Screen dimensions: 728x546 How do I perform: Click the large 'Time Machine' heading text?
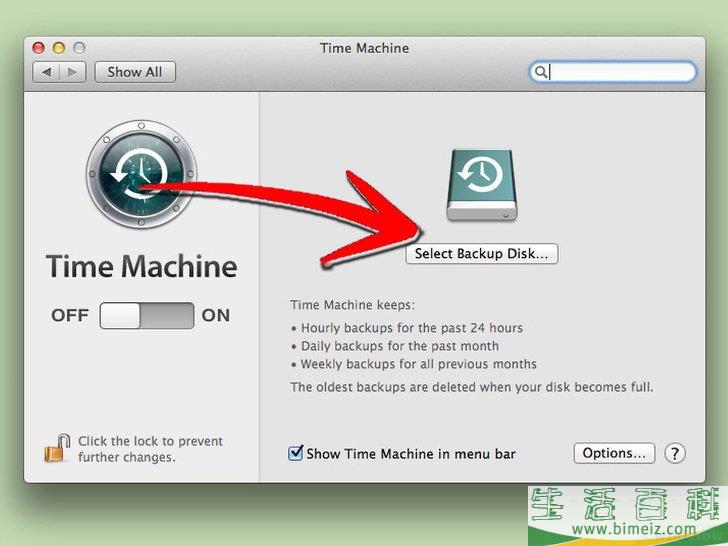click(142, 266)
